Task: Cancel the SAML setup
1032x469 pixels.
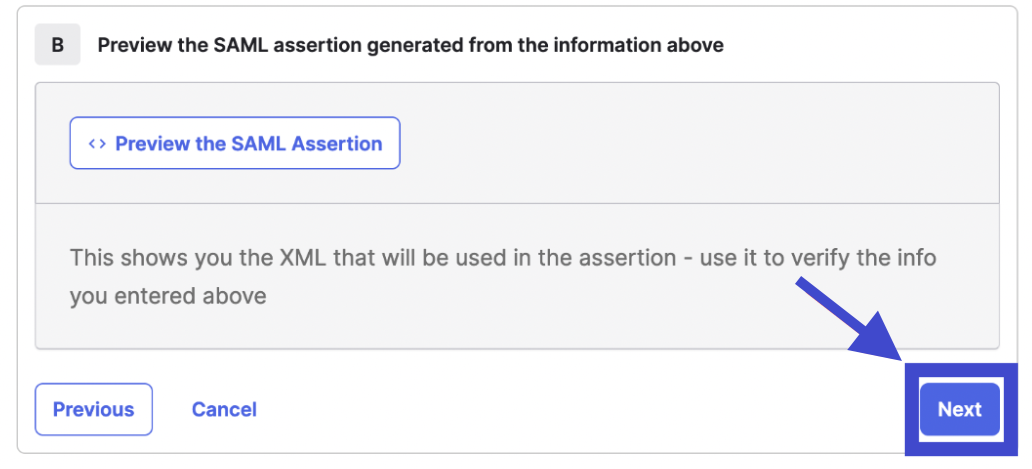Action: coord(224,409)
